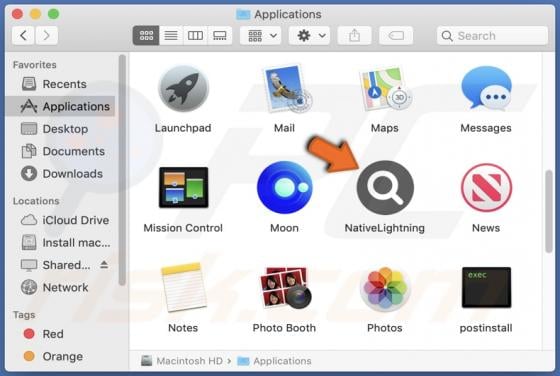This screenshot has width=560, height=376.
Task: Click the main file list scrollbar
Action: pyautogui.click(x=549, y=211)
